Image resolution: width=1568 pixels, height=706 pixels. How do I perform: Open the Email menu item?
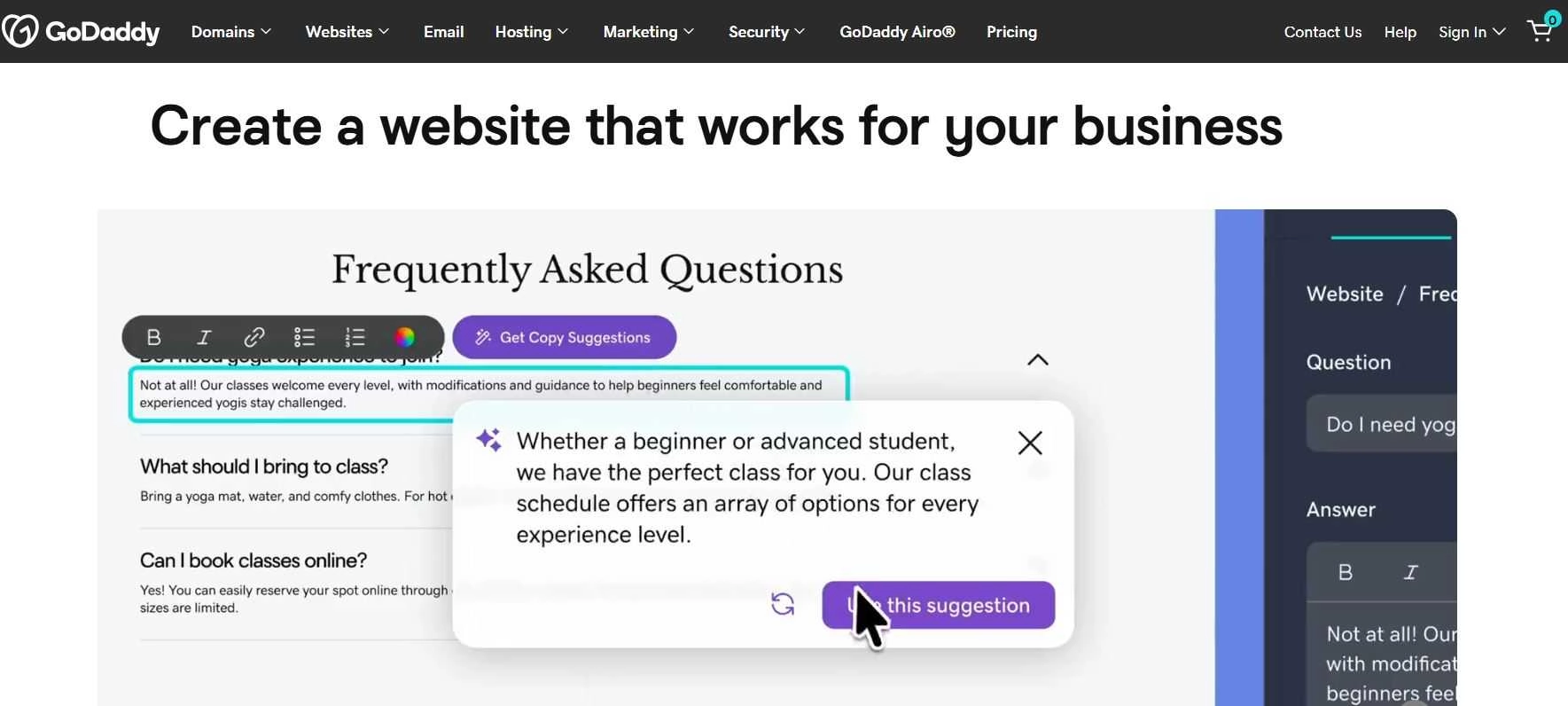click(443, 32)
